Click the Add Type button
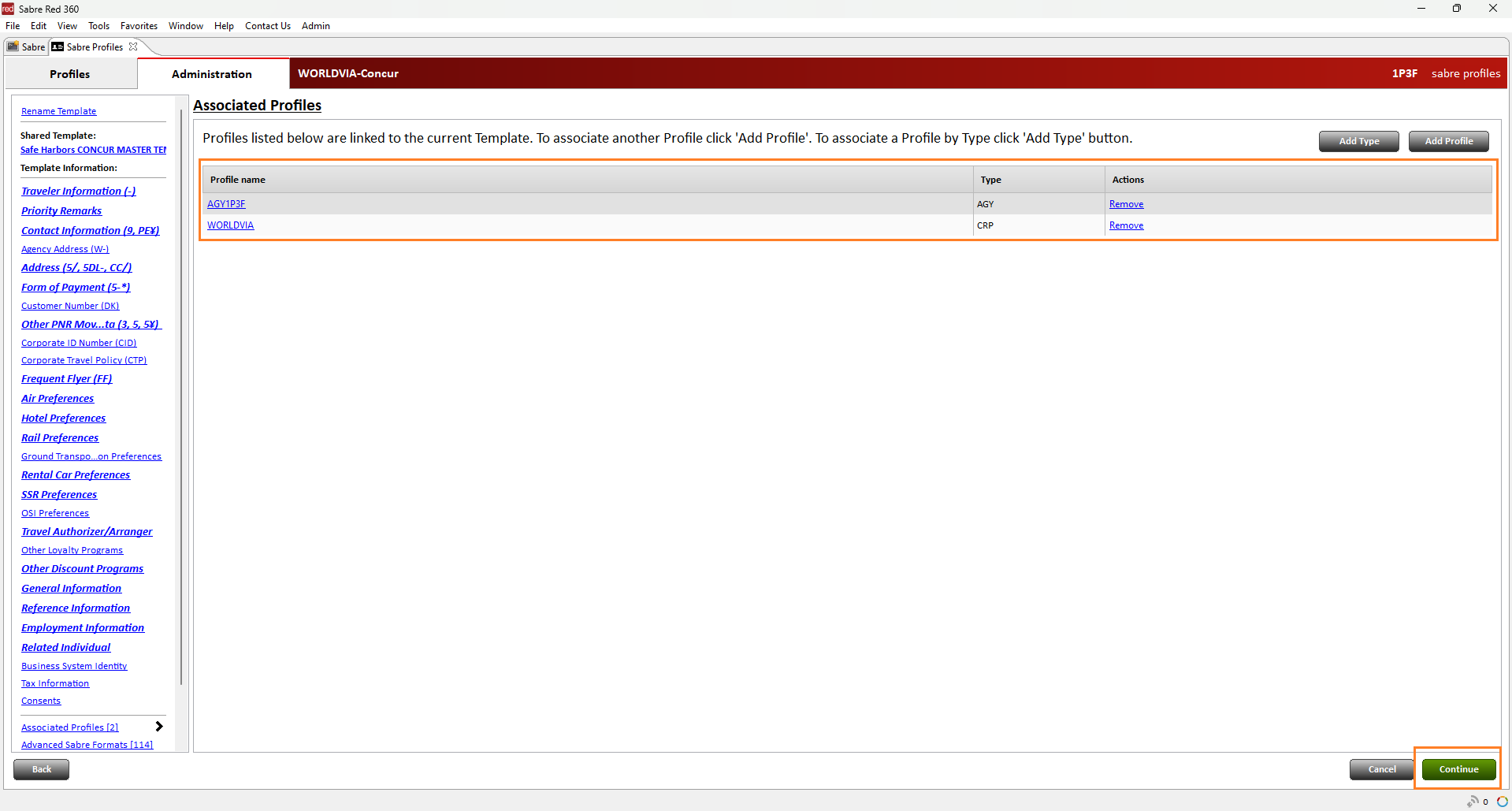 click(1358, 141)
